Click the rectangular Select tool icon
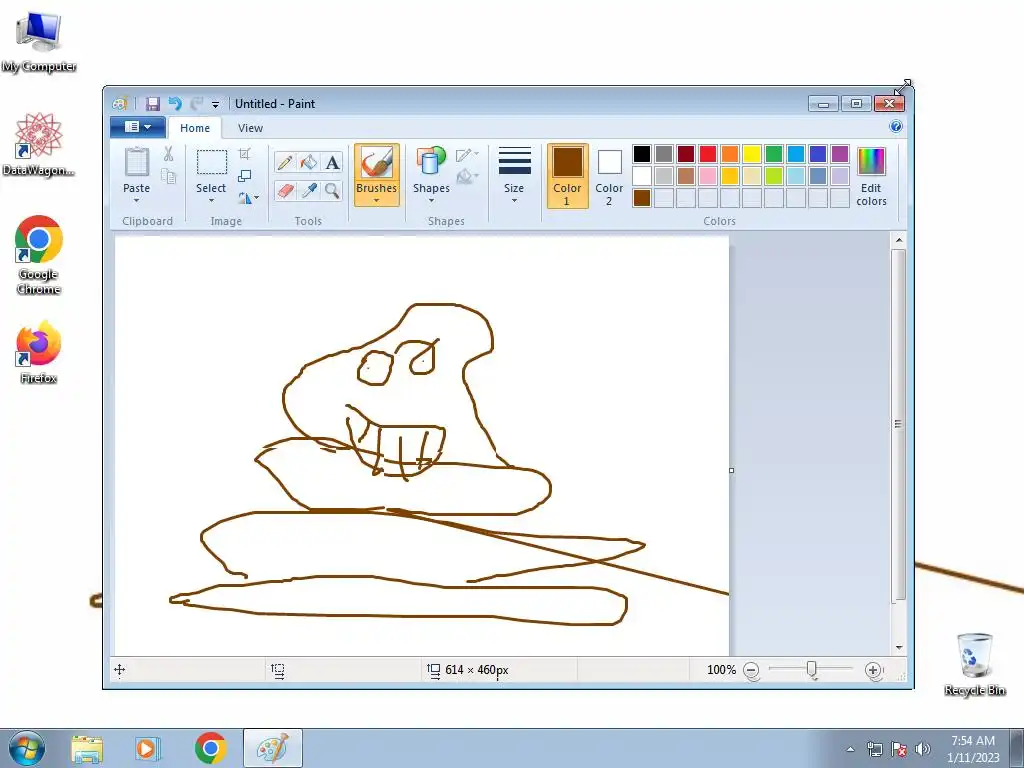This screenshot has width=1024, height=768. tap(212, 162)
